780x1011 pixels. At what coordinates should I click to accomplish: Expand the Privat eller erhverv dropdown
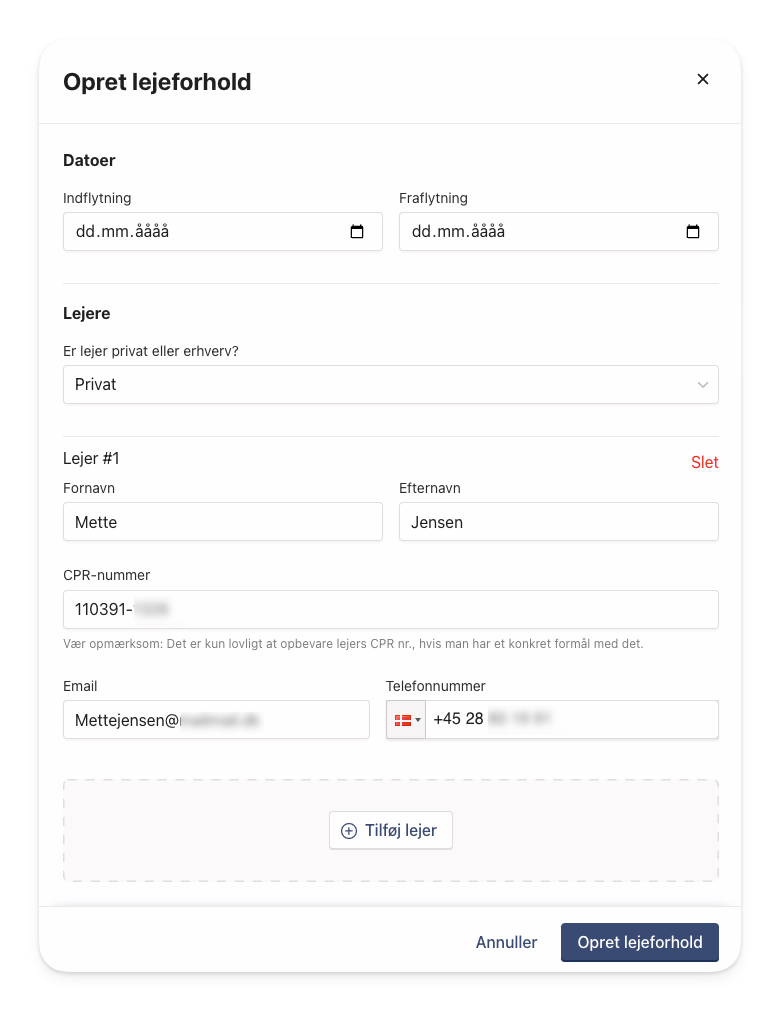(390, 385)
